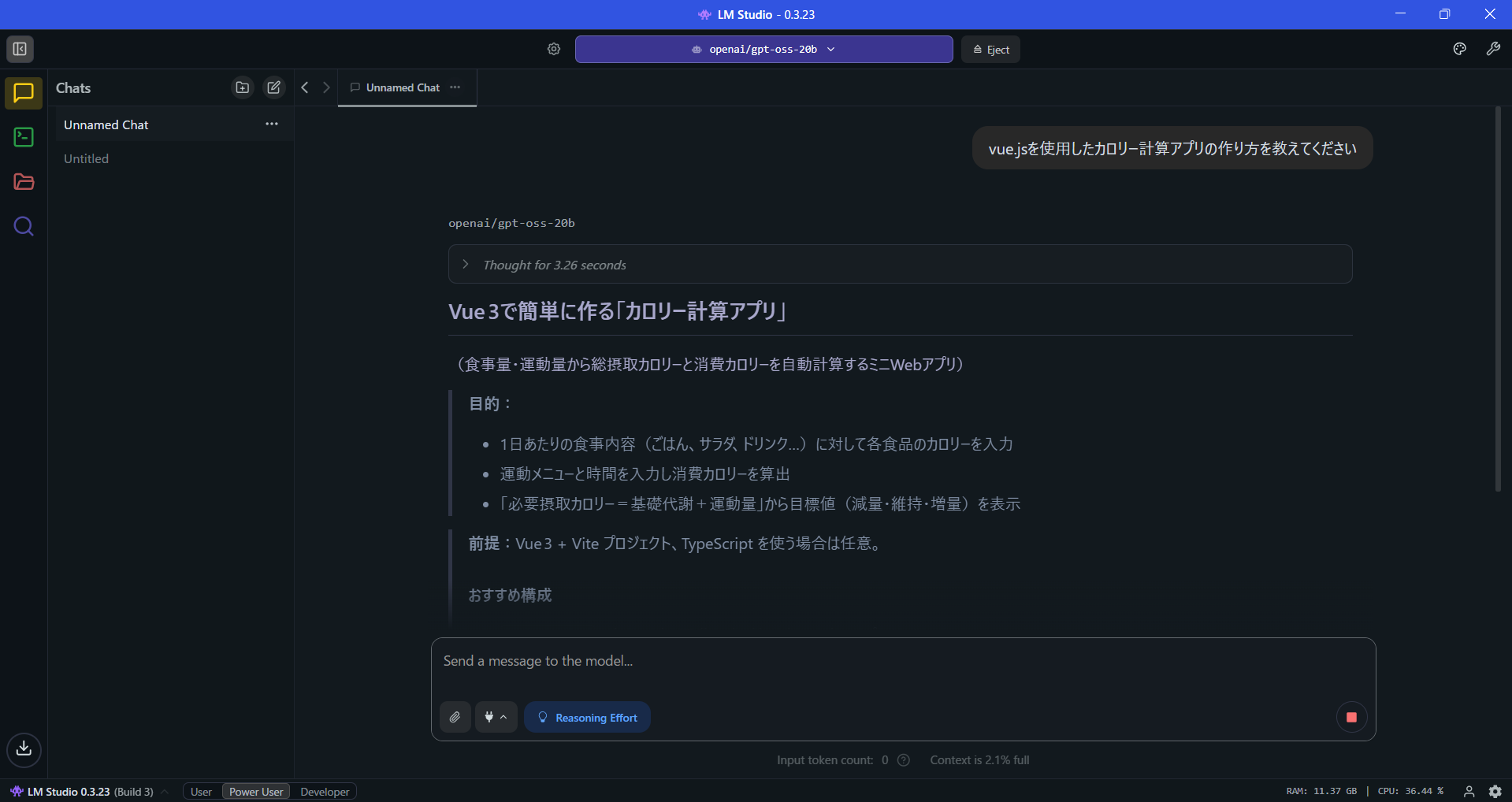Toggle Reasoning Effort option
The image size is (1512, 802).
[587, 717]
